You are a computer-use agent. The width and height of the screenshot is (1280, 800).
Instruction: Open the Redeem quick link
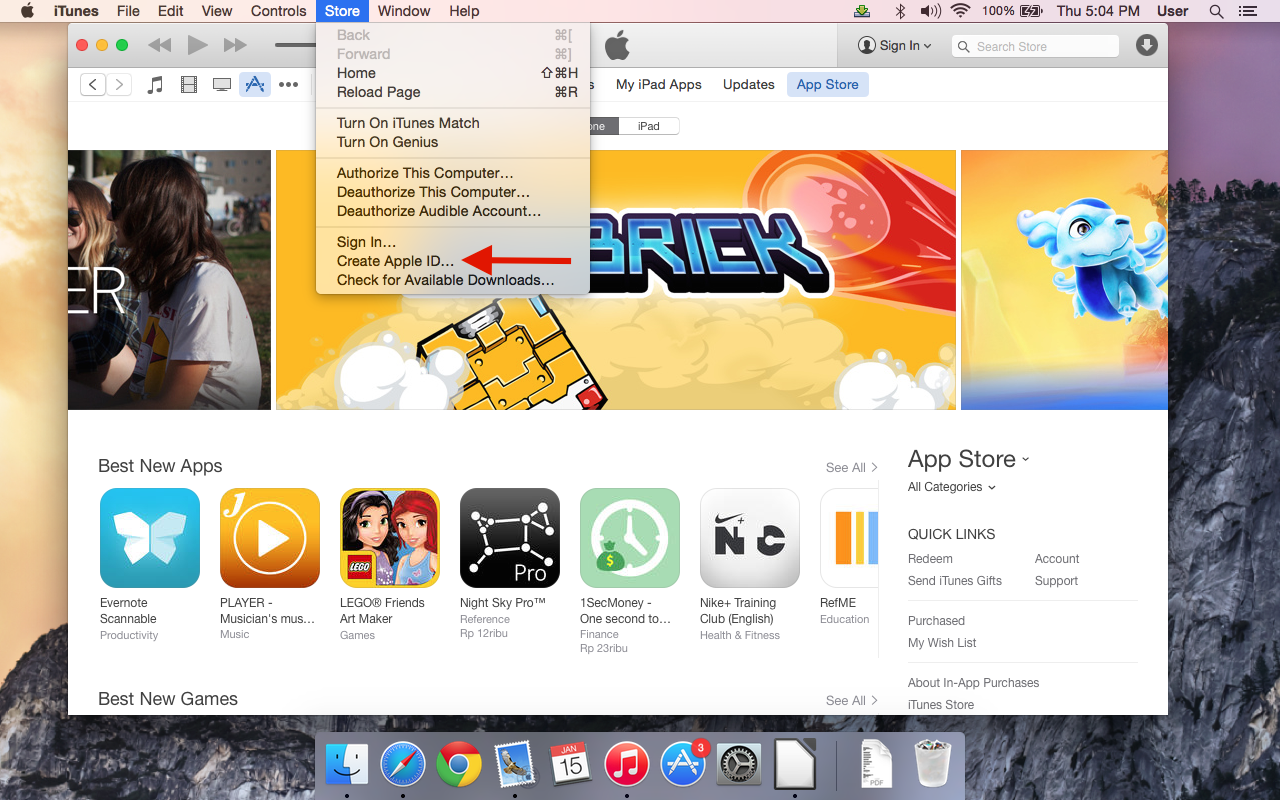pyautogui.click(x=930, y=559)
